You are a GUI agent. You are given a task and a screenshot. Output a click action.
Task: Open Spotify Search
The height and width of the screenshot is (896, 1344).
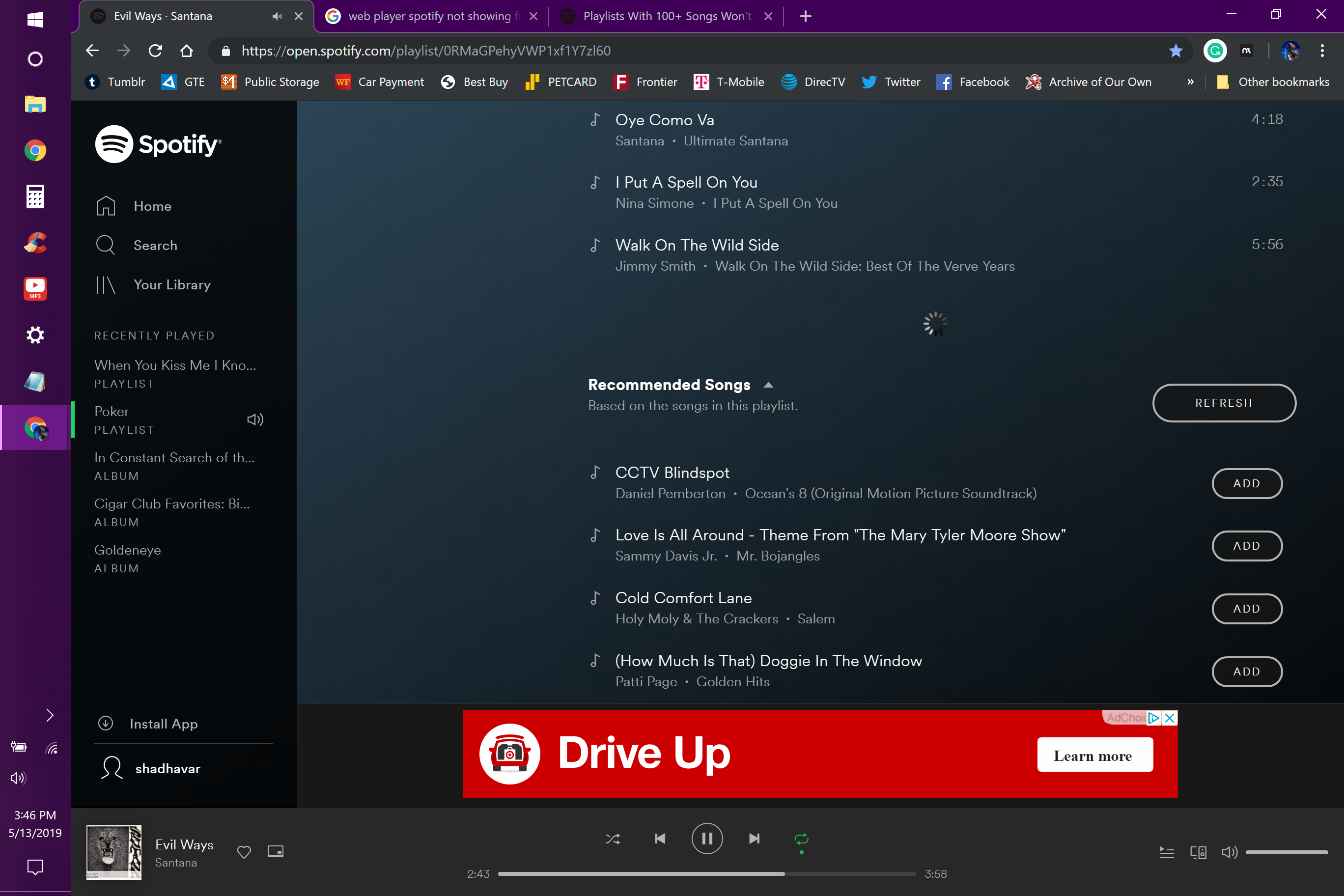(137, 245)
